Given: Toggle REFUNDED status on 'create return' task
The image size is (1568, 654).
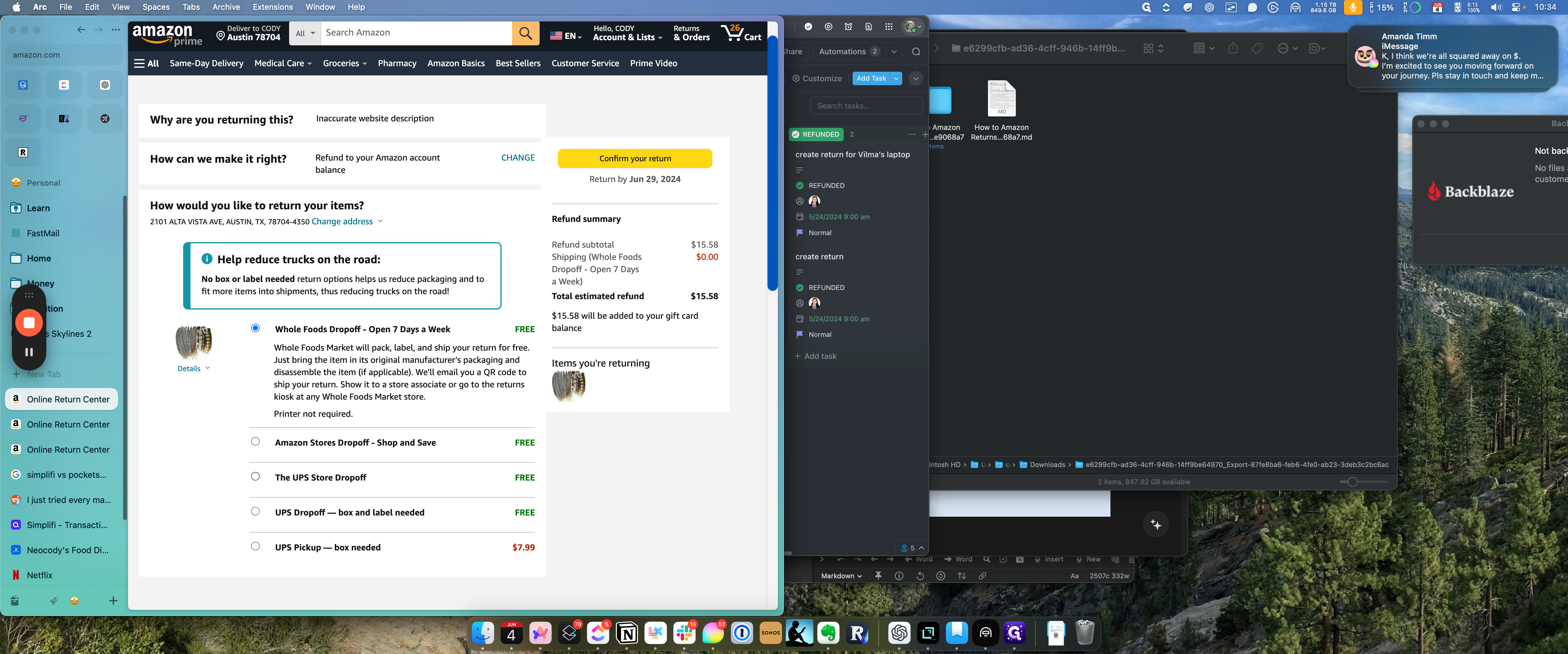Looking at the screenshot, I should coord(799,287).
